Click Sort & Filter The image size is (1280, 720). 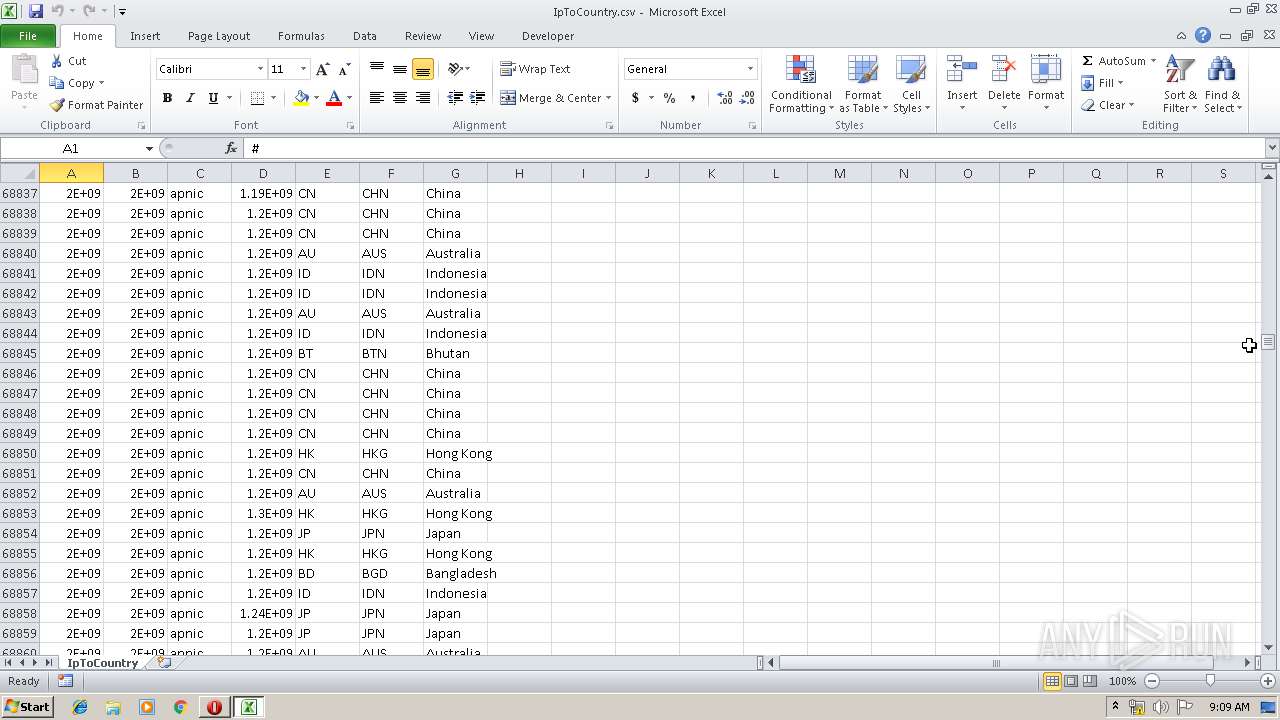pos(1180,85)
